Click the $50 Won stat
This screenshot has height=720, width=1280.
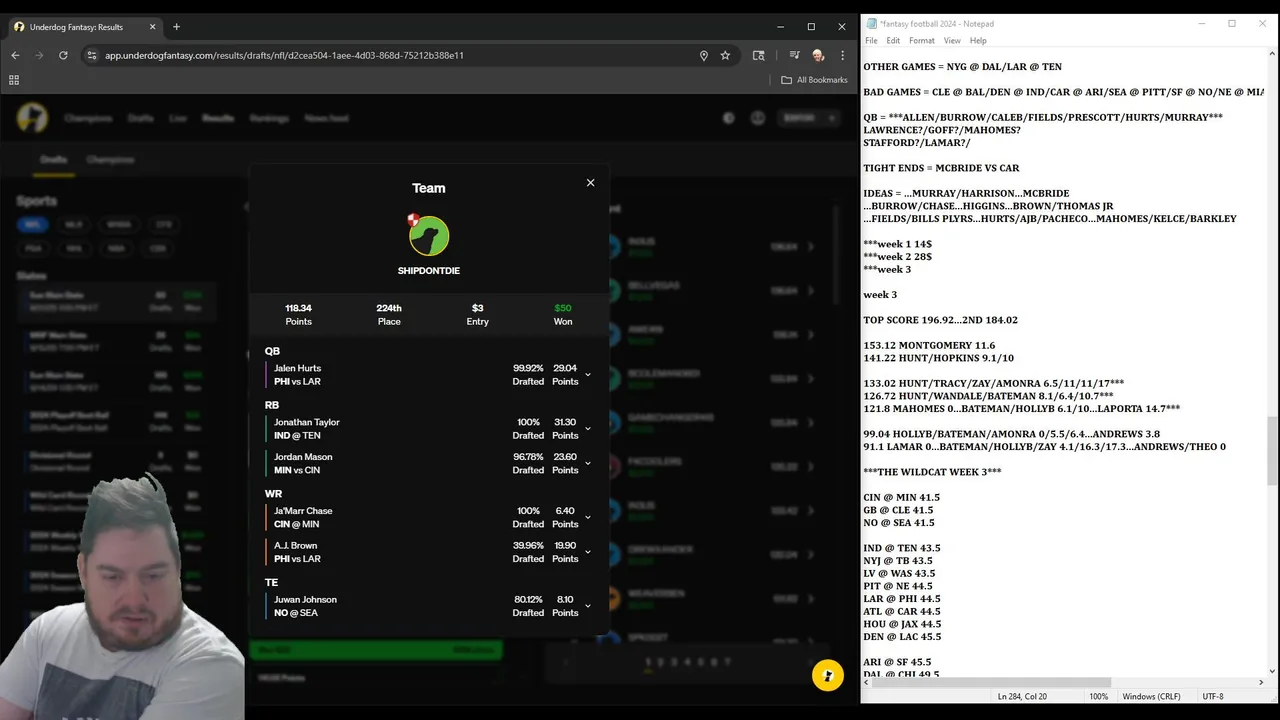pyautogui.click(x=563, y=315)
